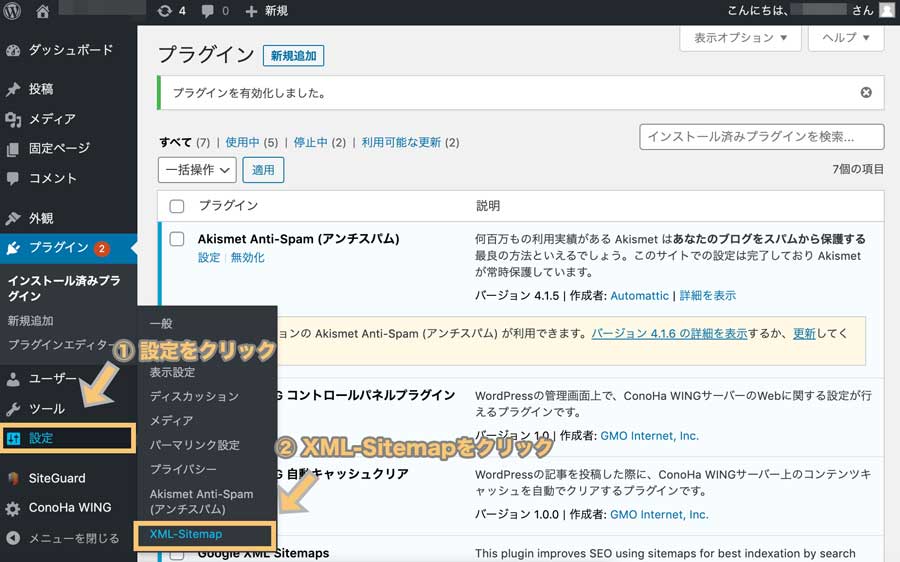Click Akismet 無効化 link

click(247, 258)
